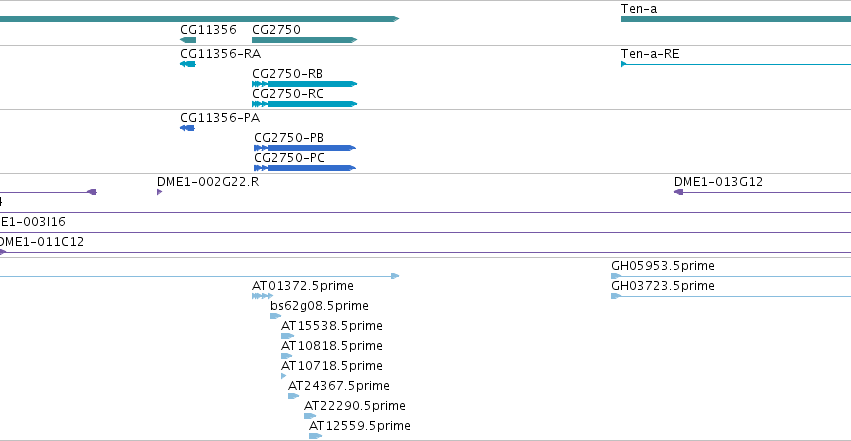
Task: Select the CG11356-RA transcript glyph
Action: tap(188, 64)
